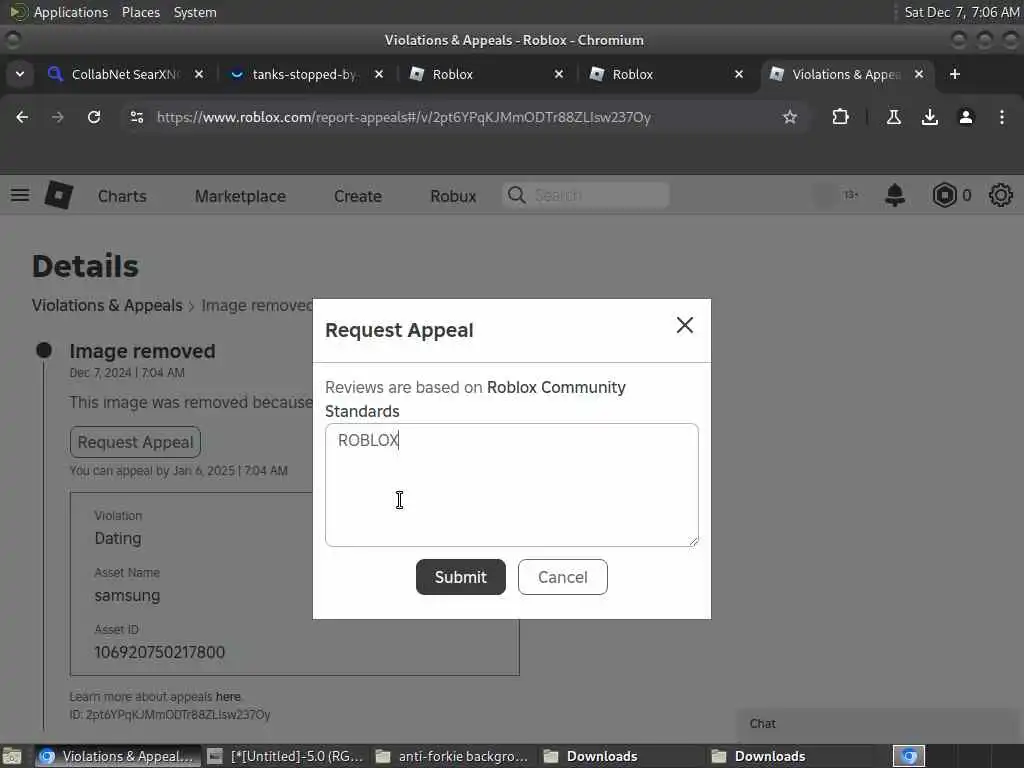Click the Dating violation value

point(118,538)
